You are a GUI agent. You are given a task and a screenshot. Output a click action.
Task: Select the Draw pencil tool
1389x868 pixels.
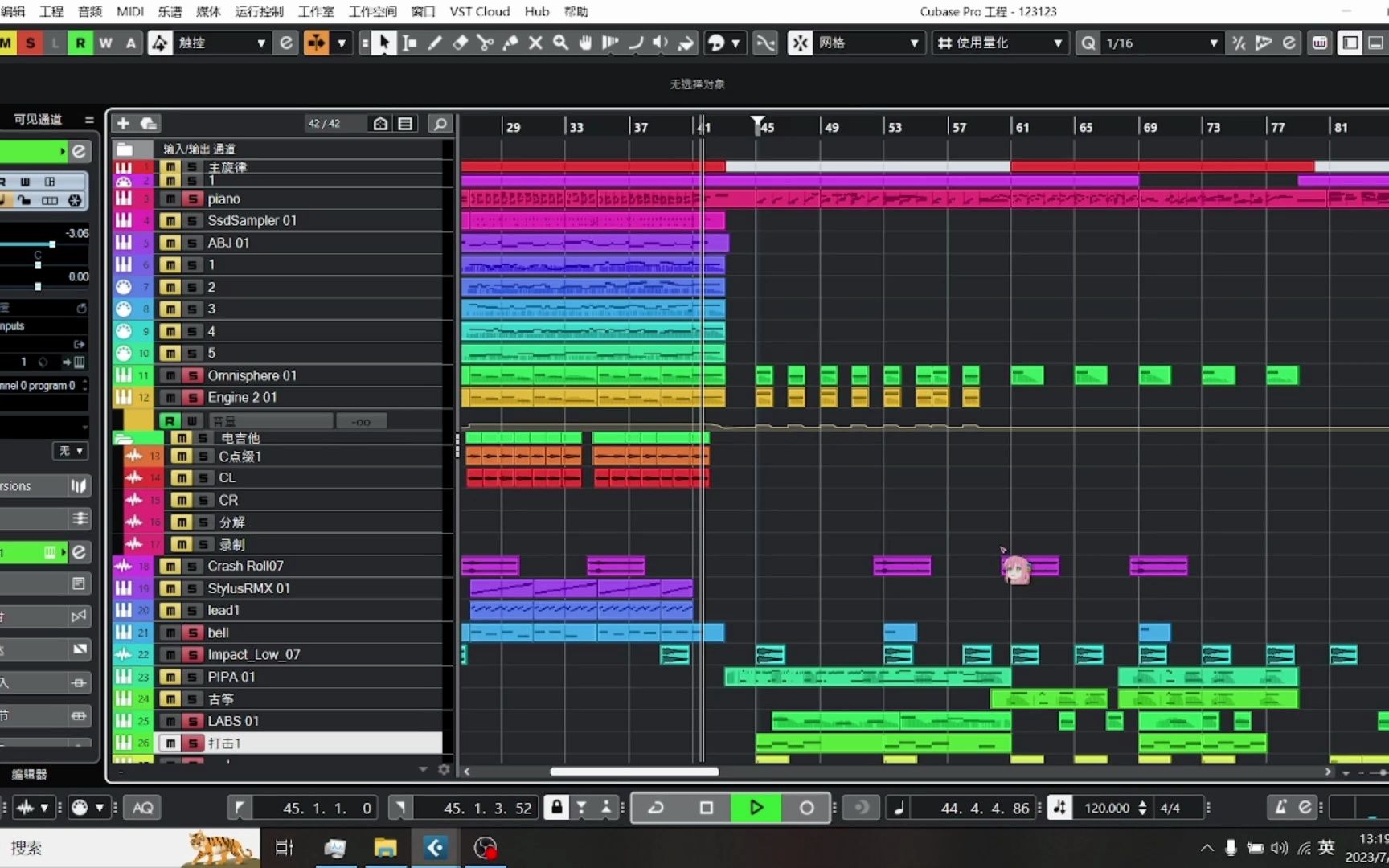click(x=435, y=43)
